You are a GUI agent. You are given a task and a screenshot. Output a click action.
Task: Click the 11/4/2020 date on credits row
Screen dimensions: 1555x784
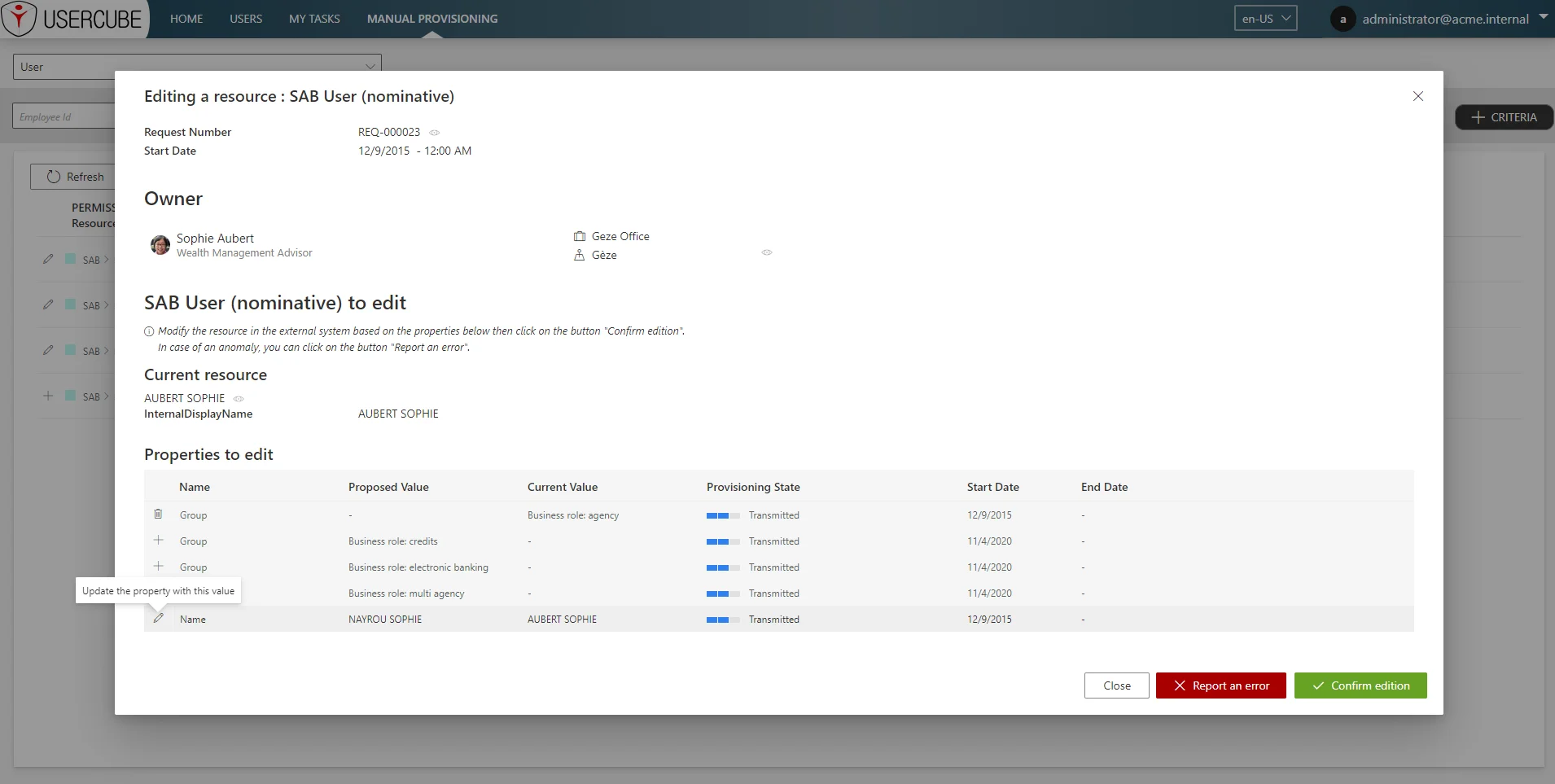[989, 541]
